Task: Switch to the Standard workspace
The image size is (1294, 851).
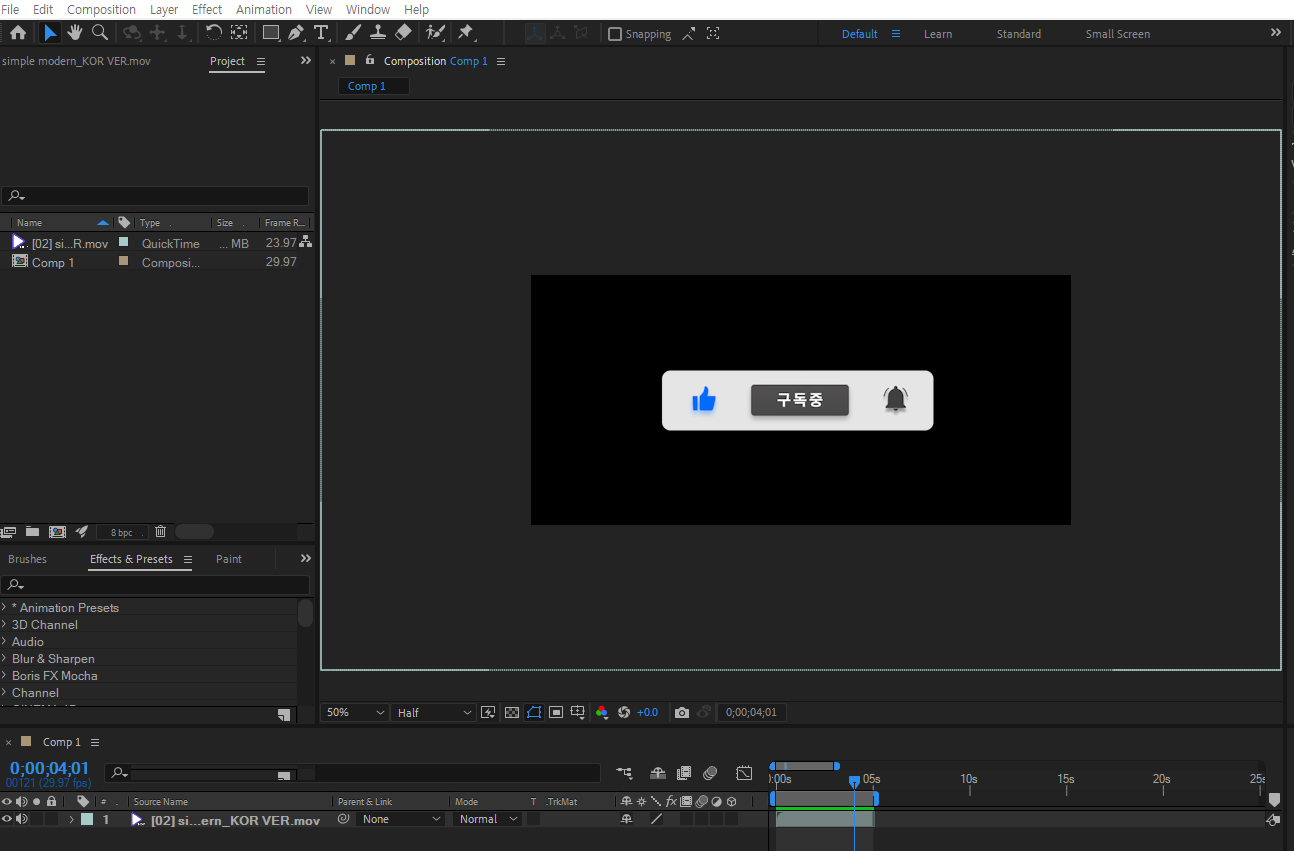Action: pos(1019,34)
